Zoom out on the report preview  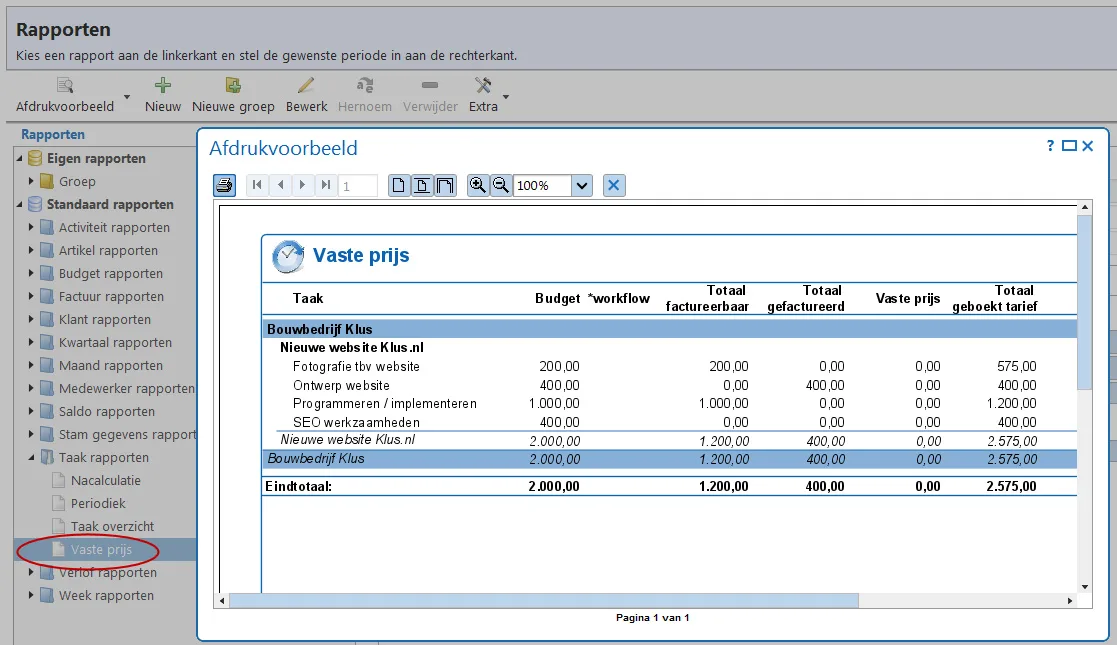point(501,185)
